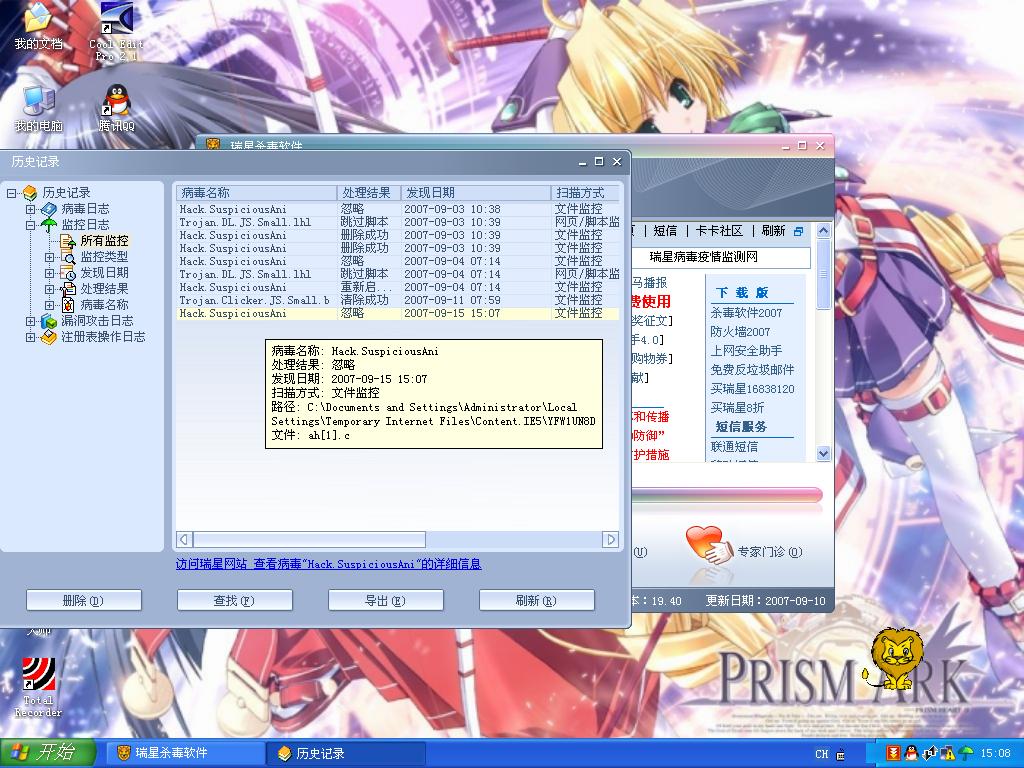Collapse the 历史记录 root node
The height and width of the screenshot is (768, 1024).
point(12,193)
